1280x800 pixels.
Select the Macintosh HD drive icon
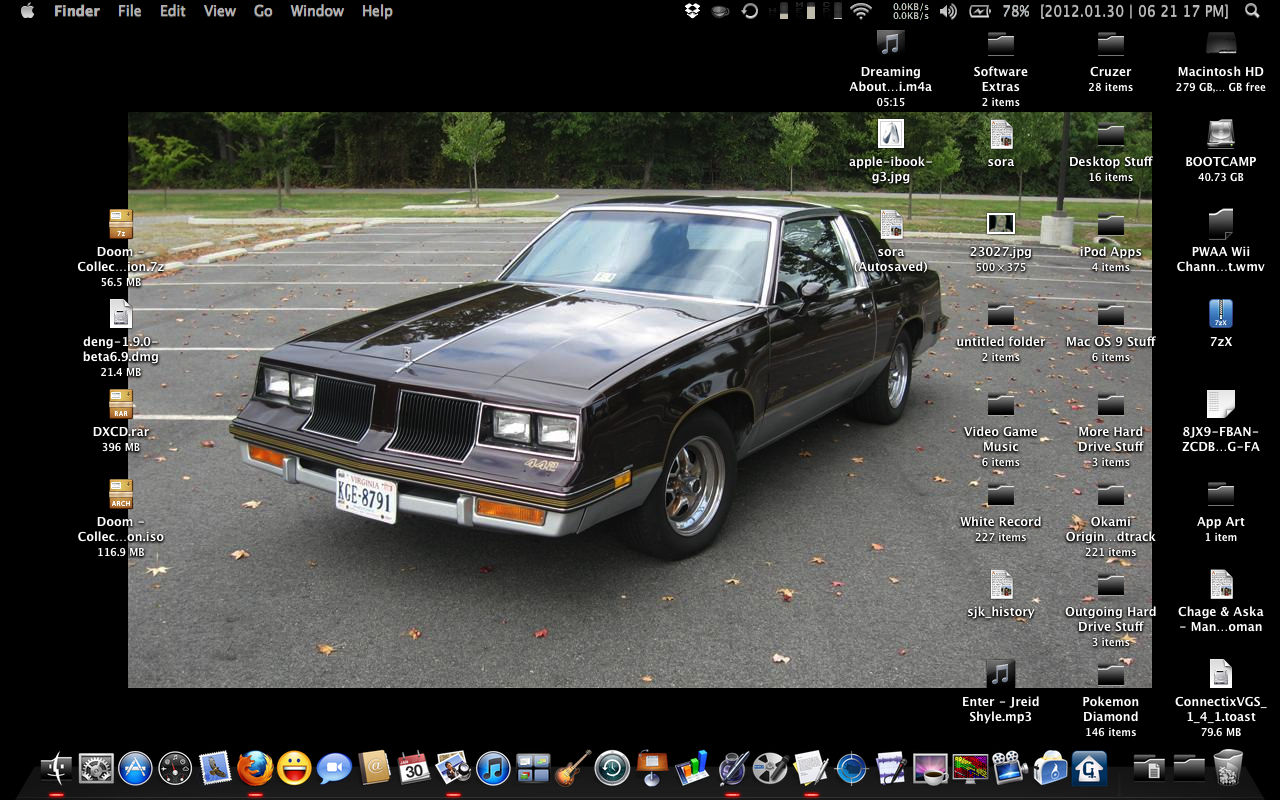tap(1220, 44)
